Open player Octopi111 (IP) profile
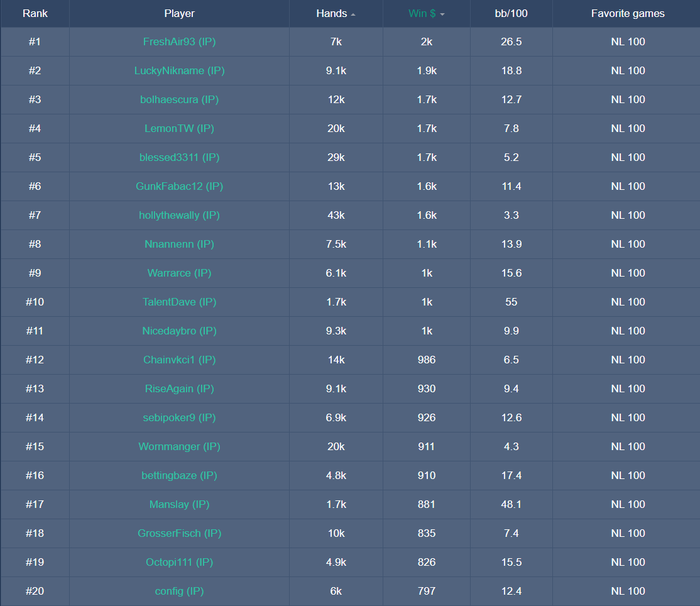The width and height of the screenshot is (700, 606). [179, 562]
